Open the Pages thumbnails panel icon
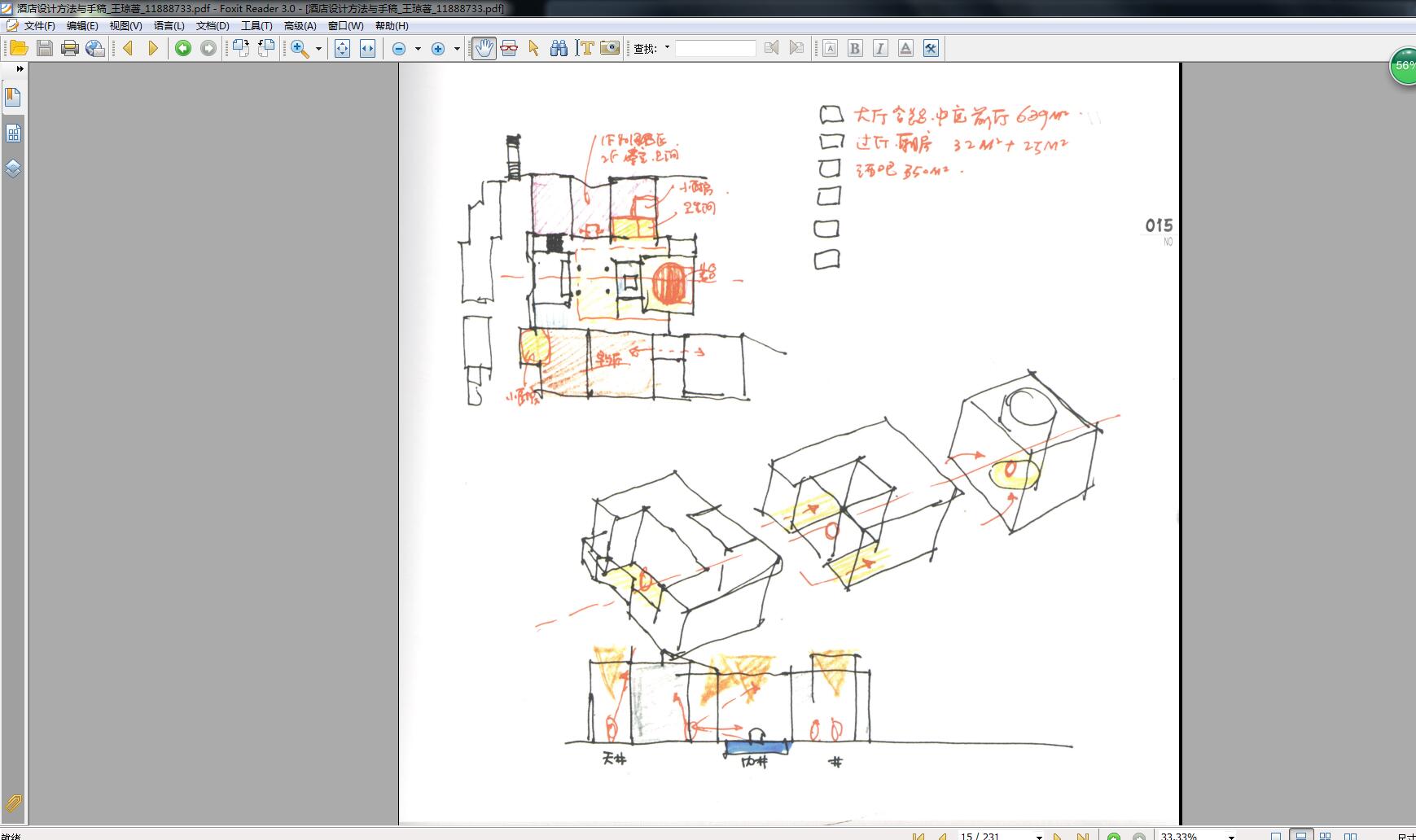The height and width of the screenshot is (840, 1416). (x=13, y=133)
